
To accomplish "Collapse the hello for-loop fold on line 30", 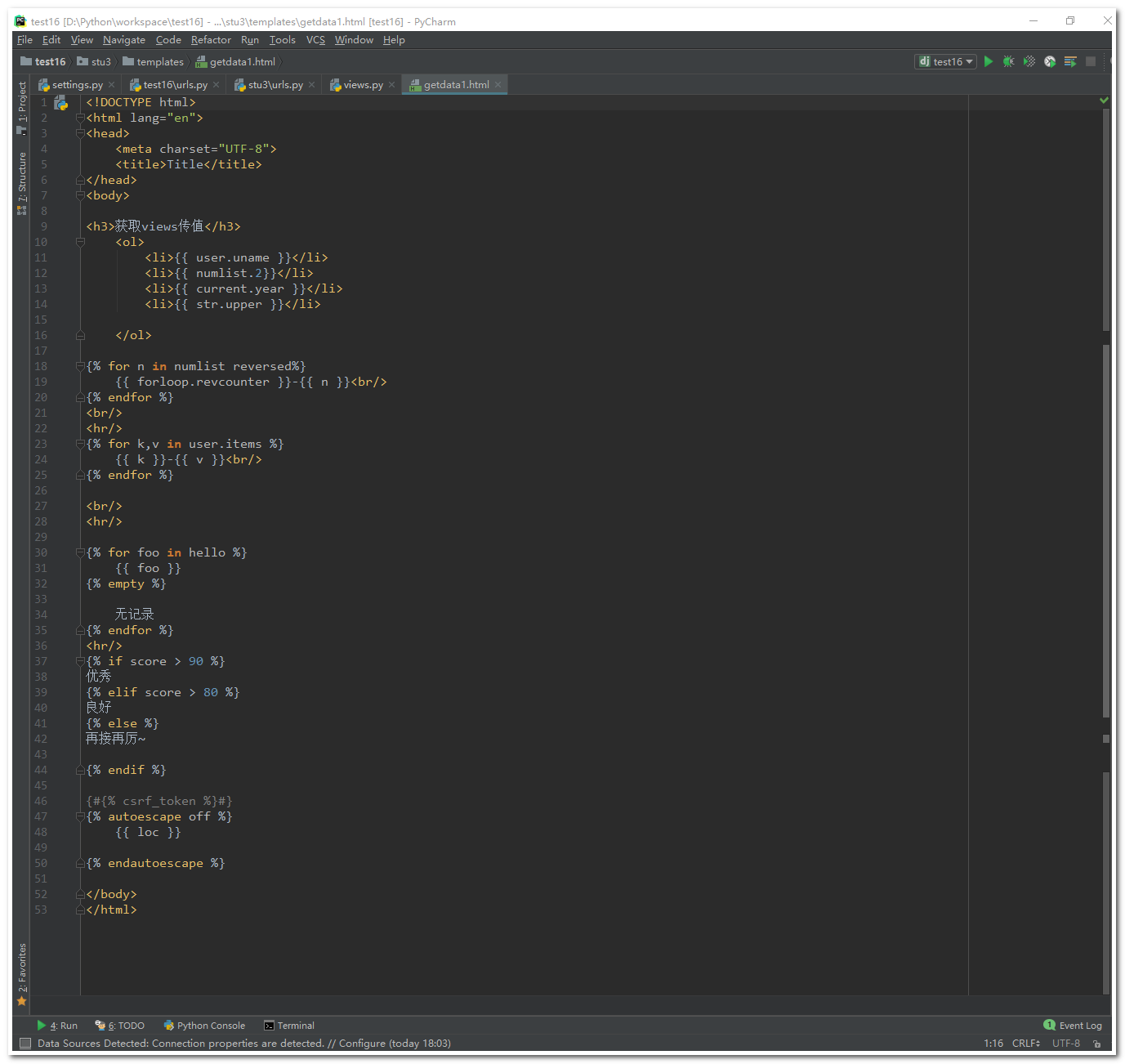I will [x=80, y=553].
